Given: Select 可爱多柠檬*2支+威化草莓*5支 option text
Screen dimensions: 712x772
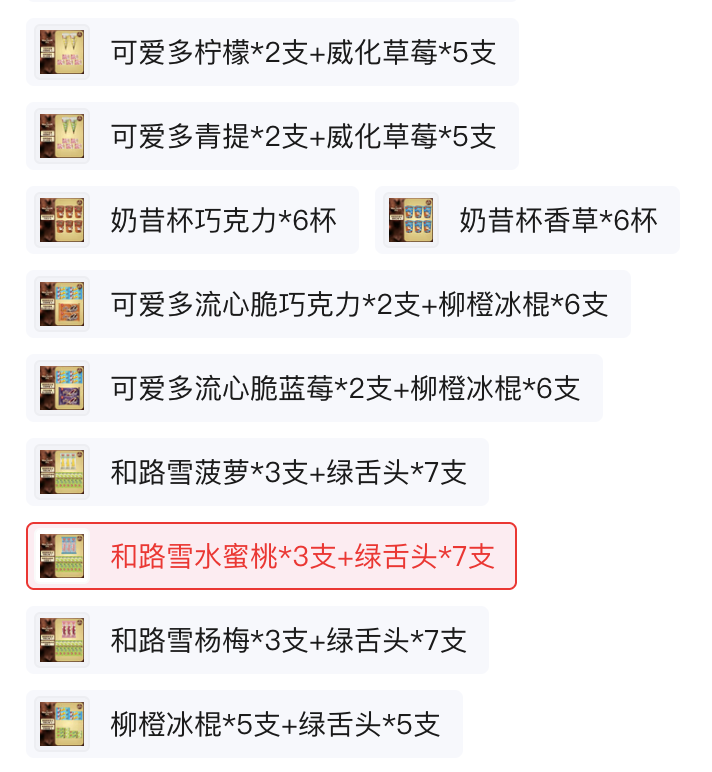Looking at the screenshot, I should point(303,52).
